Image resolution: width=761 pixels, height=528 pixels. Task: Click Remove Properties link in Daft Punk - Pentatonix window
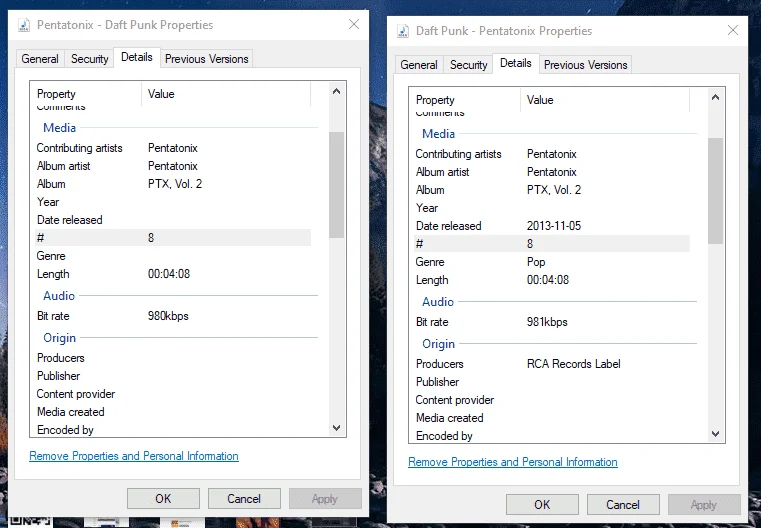513,462
